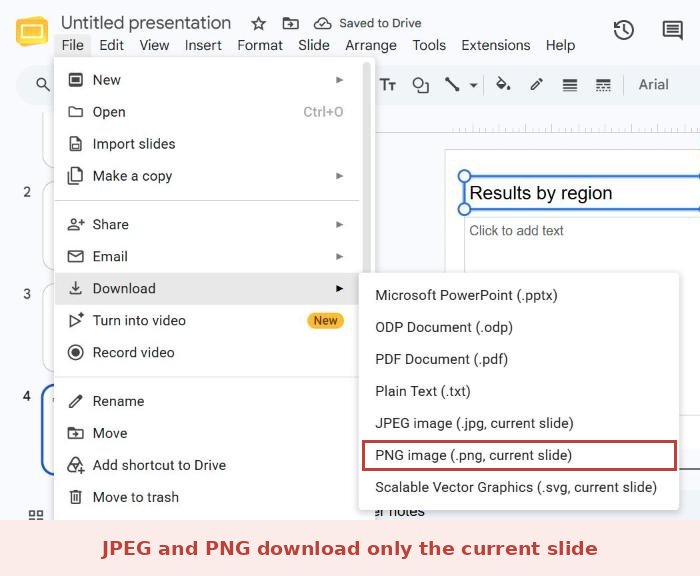
Task: Open the Insert menu
Action: point(203,45)
